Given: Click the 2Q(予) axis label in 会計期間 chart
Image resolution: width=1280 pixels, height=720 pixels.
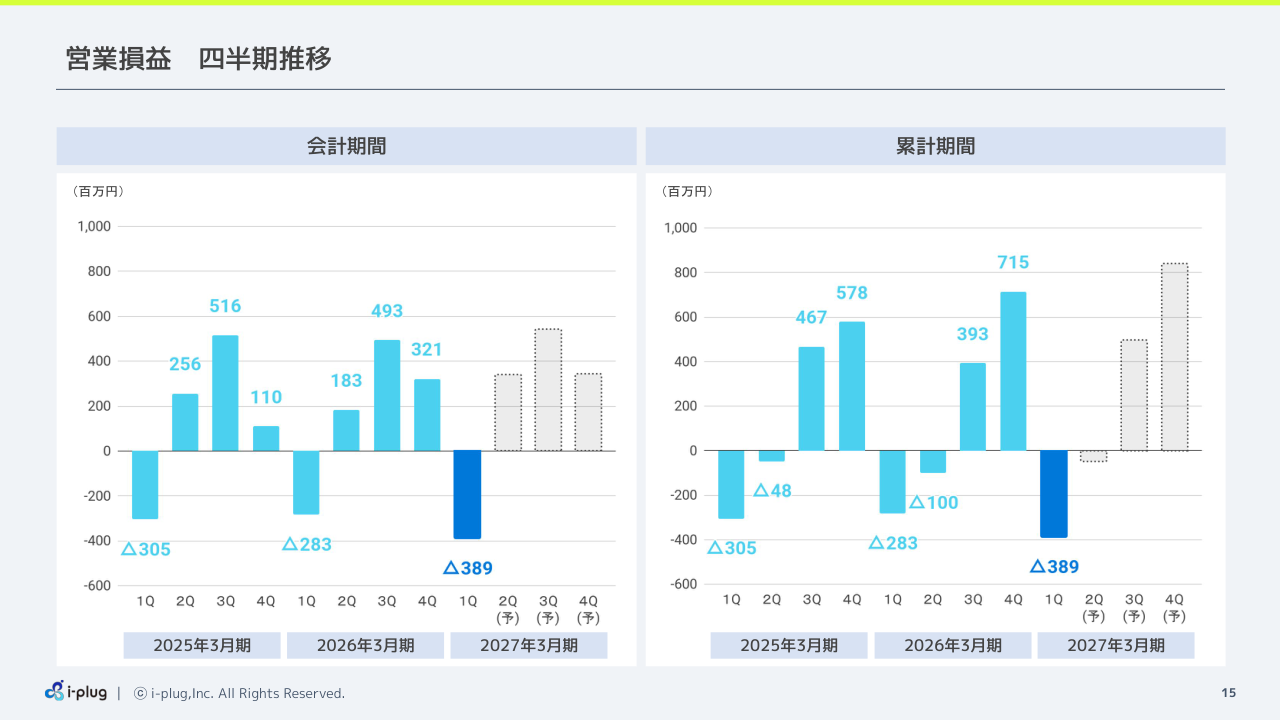Looking at the screenshot, I should point(508,609).
